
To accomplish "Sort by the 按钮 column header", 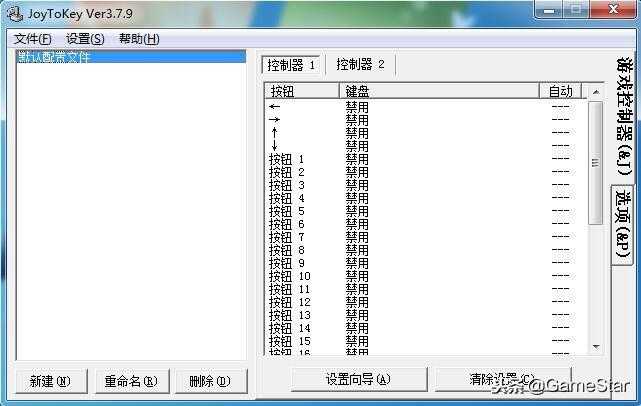I will pyautogui.click(x=302, y=91).
